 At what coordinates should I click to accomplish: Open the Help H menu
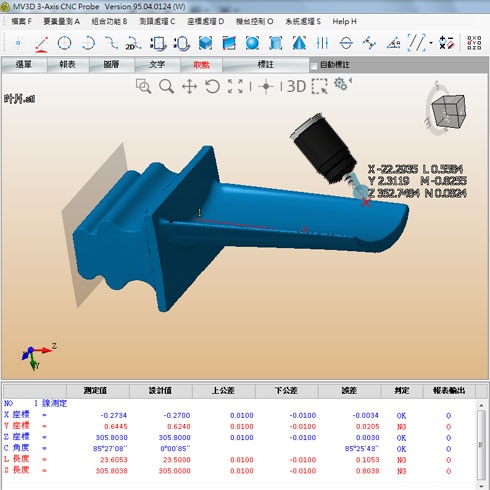click(344, 22)
